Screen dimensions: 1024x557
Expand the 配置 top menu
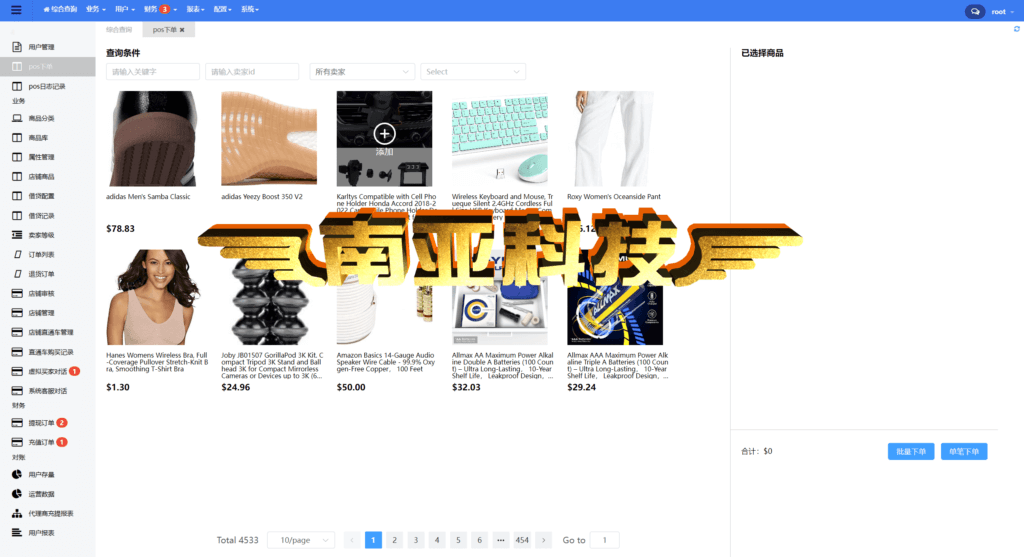pos(223,10)
